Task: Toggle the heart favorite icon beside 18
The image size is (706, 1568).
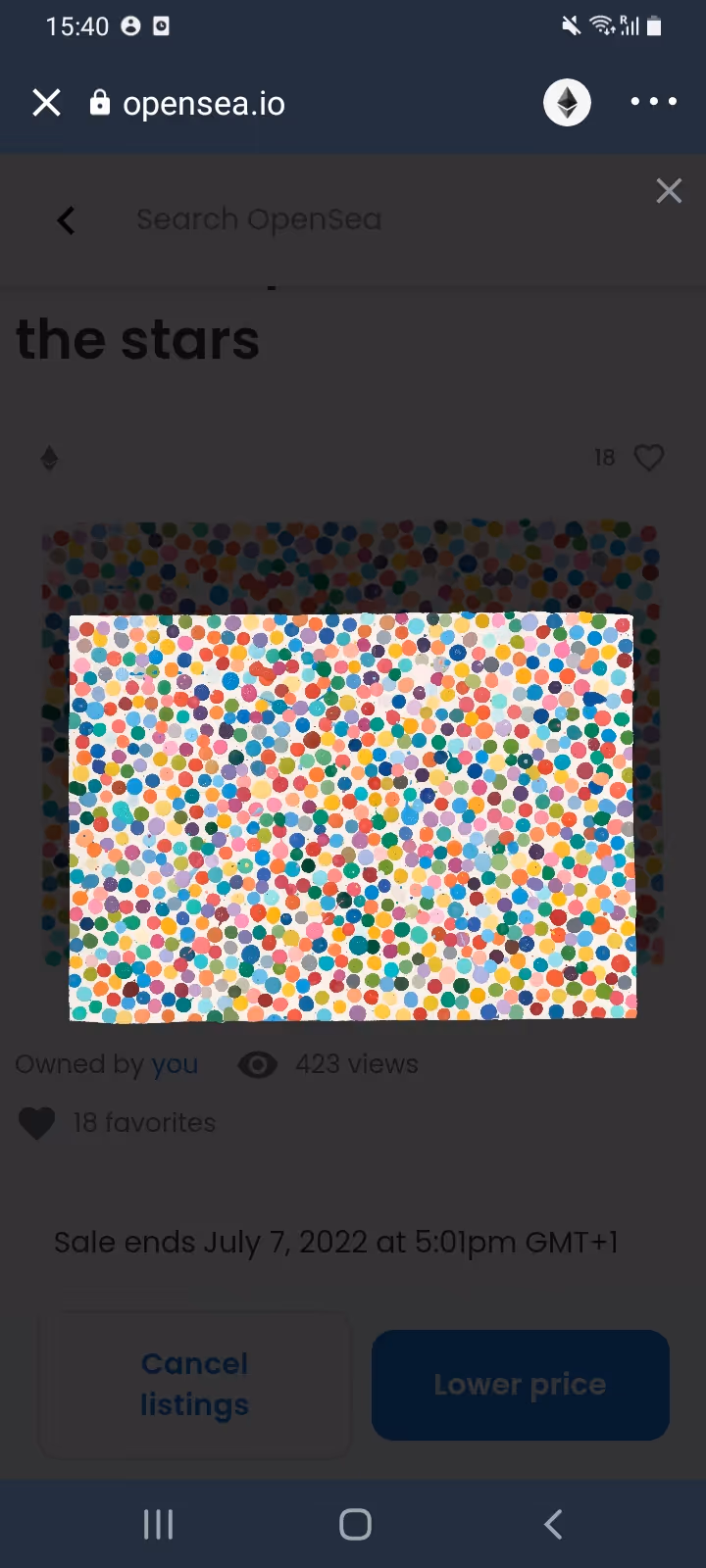Action: click(x=649, y=458)
